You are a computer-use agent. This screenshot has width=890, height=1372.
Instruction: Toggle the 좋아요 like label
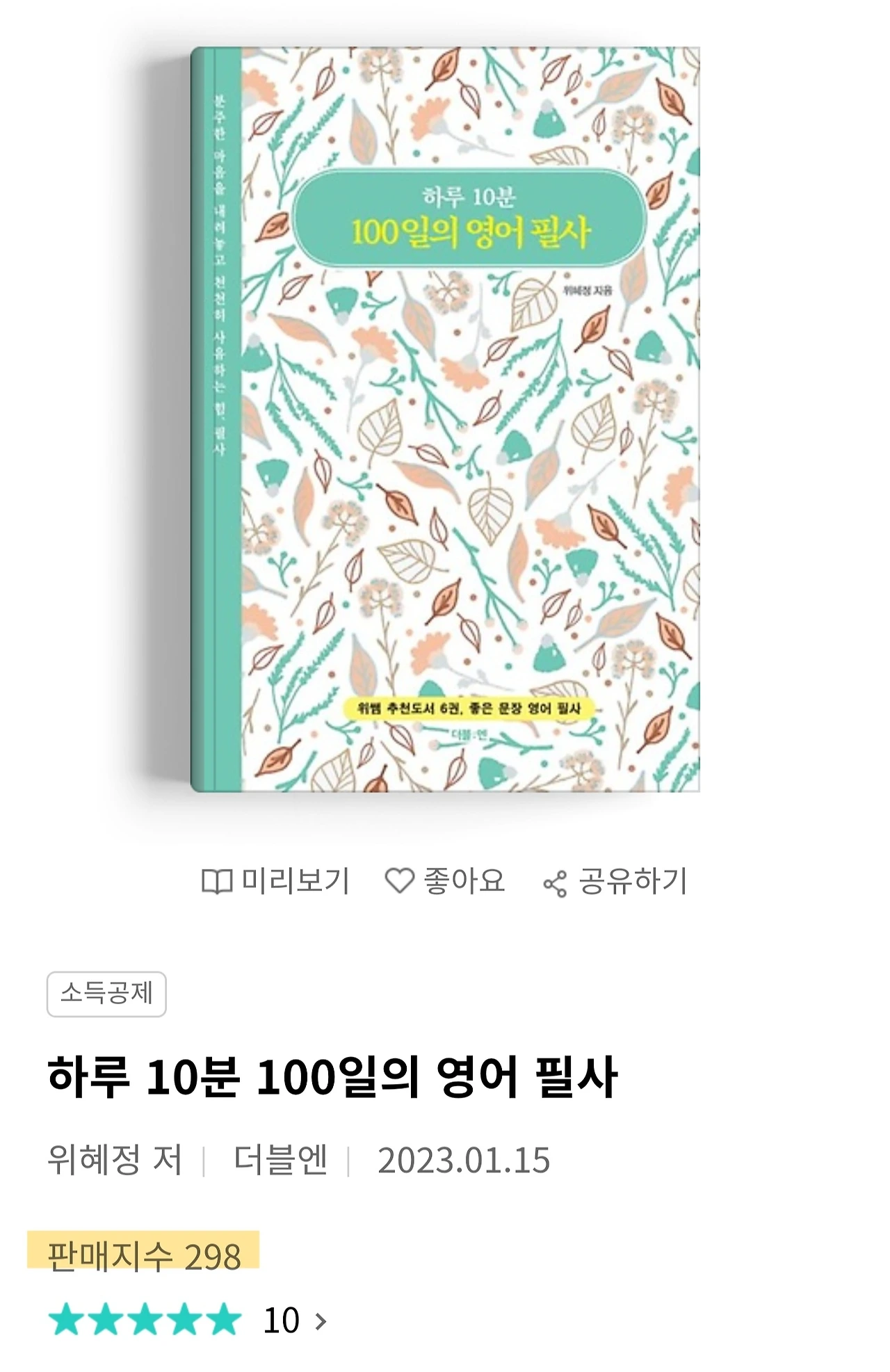pos(464,881)
